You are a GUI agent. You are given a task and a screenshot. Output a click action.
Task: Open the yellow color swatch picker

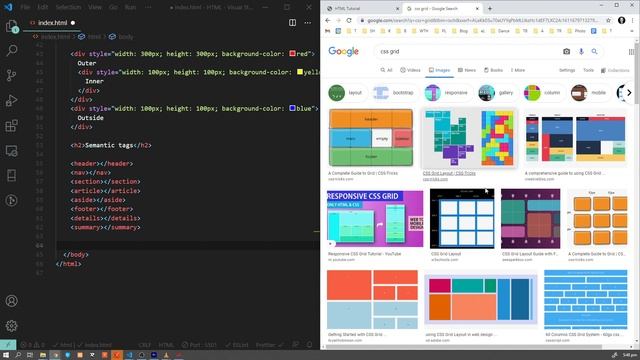300,72
